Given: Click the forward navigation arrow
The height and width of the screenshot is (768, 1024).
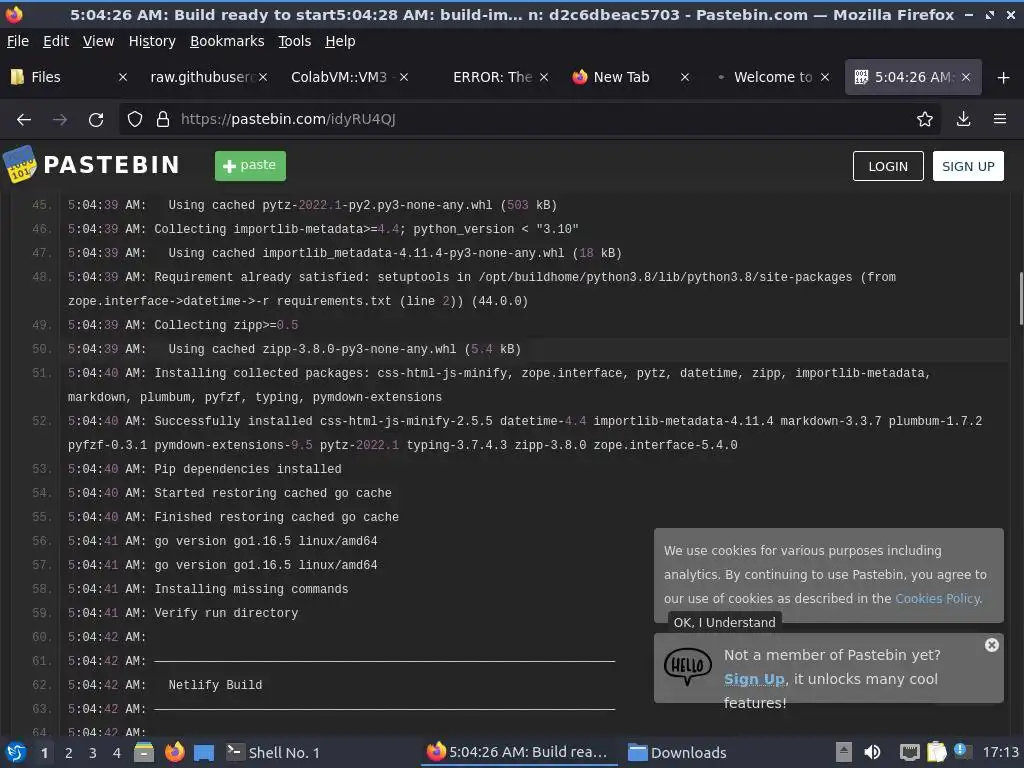Looking at the screenshot, I should pyautogui.click(x=60, y=120).
